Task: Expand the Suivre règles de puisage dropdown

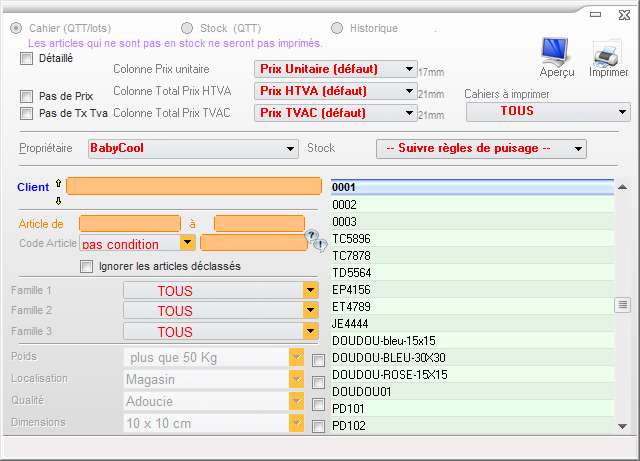Action: point(578,149)
